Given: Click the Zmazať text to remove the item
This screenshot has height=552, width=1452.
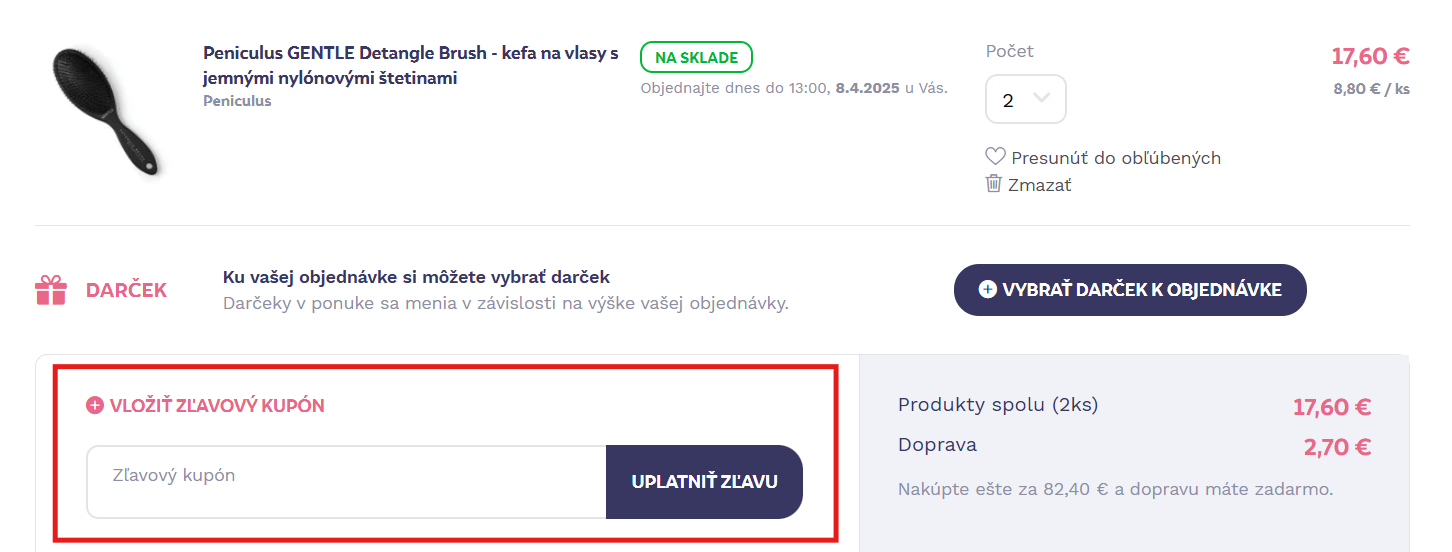Looking at the screenshot, I should (1039, 184).
